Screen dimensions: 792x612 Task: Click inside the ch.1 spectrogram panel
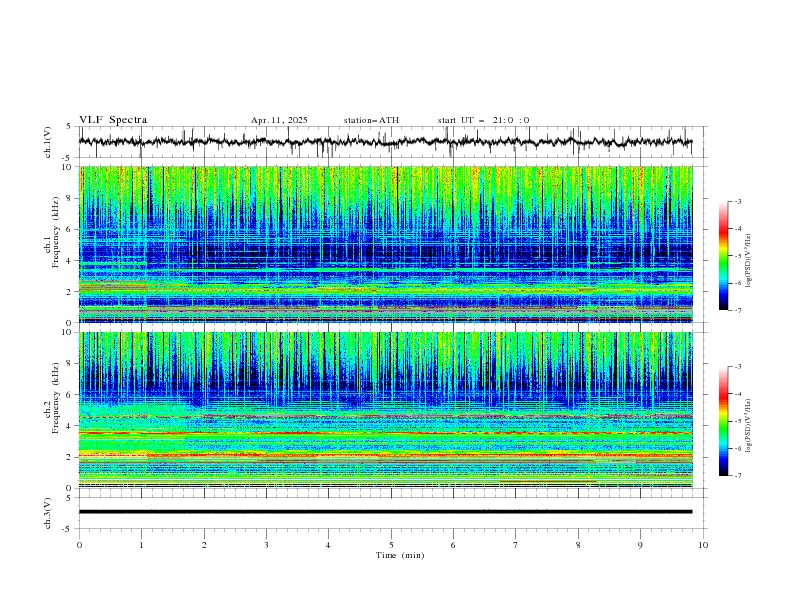385,244
